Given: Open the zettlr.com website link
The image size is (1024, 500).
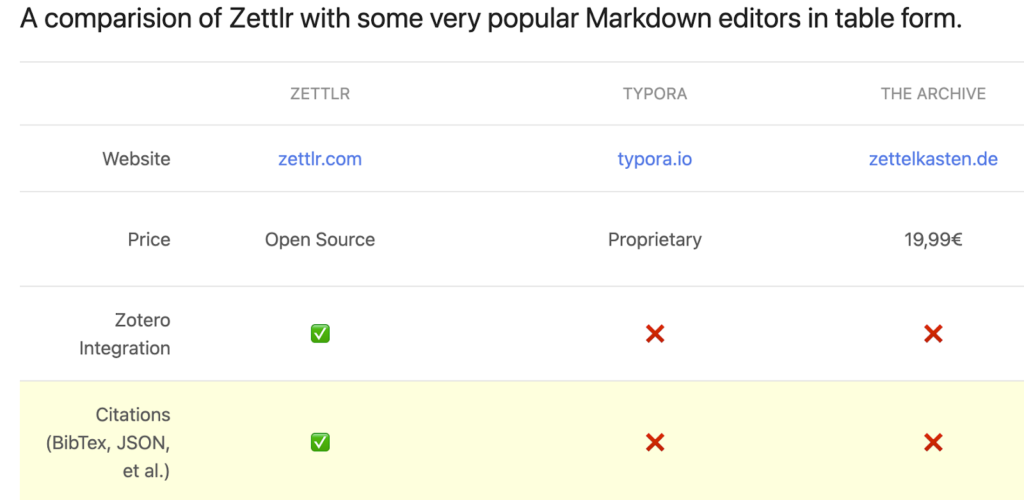Looking at the screenshot, I should [320, 159].
